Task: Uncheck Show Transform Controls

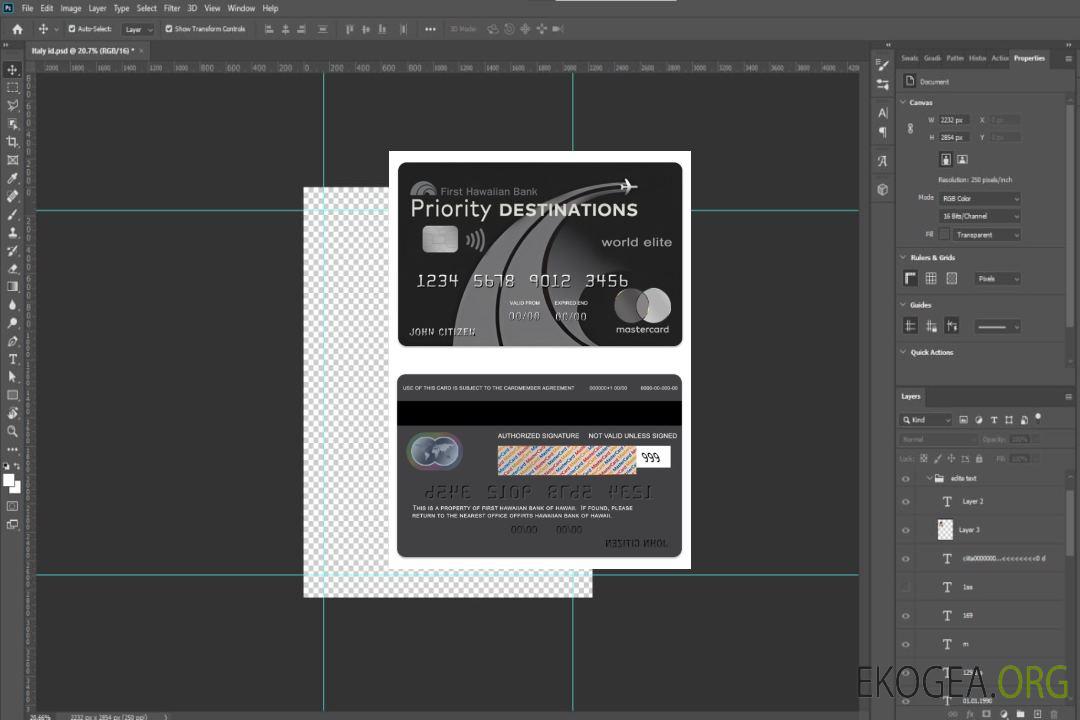Action: coord(168,29)
